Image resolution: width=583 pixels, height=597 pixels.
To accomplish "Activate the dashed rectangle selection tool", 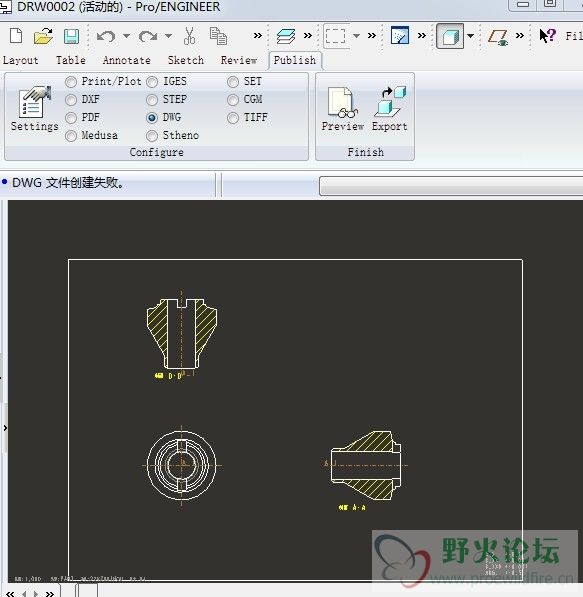I will coord(335,36).
